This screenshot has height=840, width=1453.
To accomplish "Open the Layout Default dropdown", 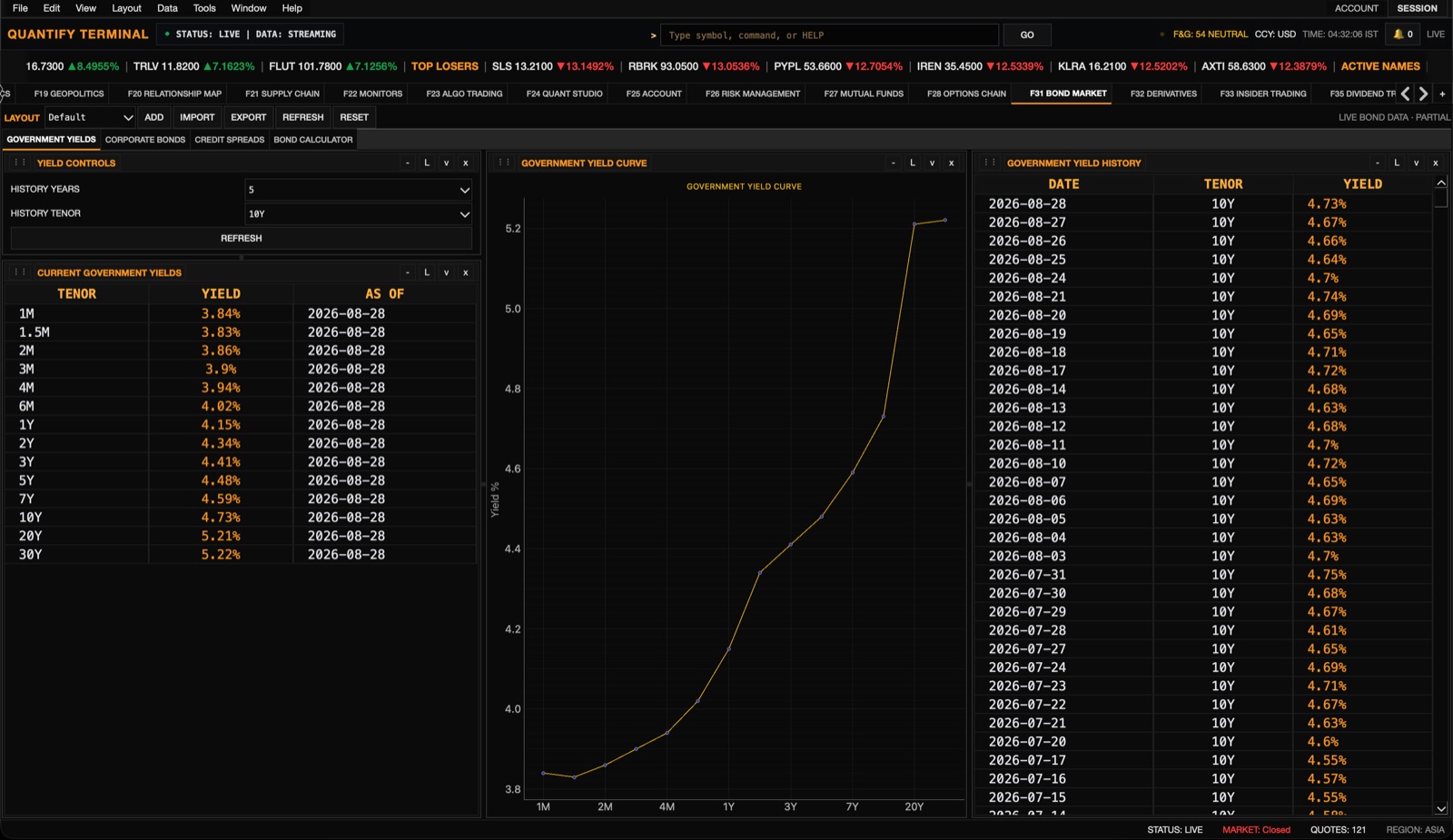I will tap(90, 117).
